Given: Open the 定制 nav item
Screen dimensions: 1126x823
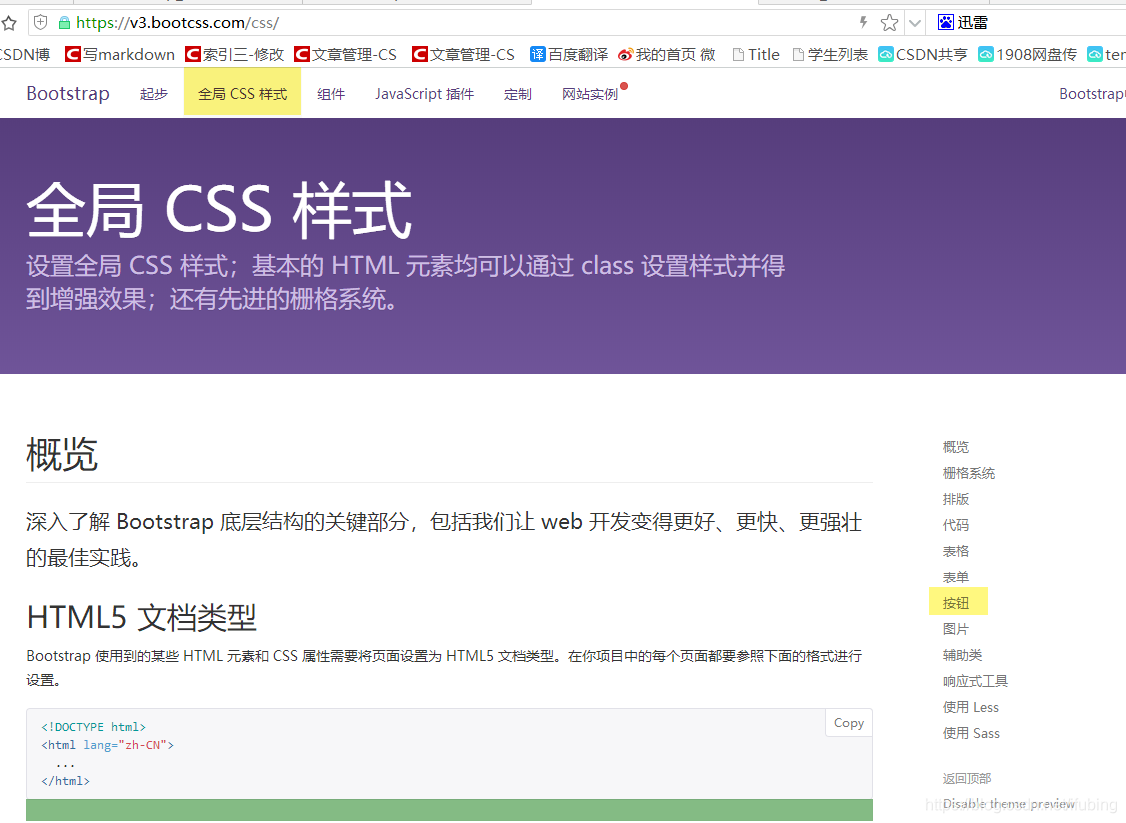Looking at the screenshot, I should (518, 94).
